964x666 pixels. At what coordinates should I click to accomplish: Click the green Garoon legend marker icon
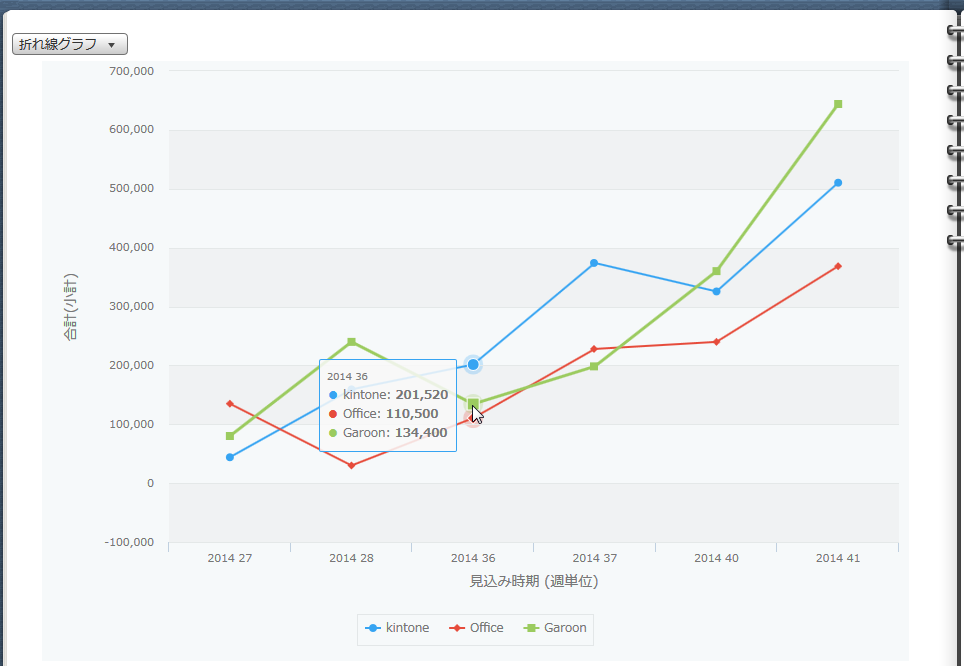click(530, 628)
